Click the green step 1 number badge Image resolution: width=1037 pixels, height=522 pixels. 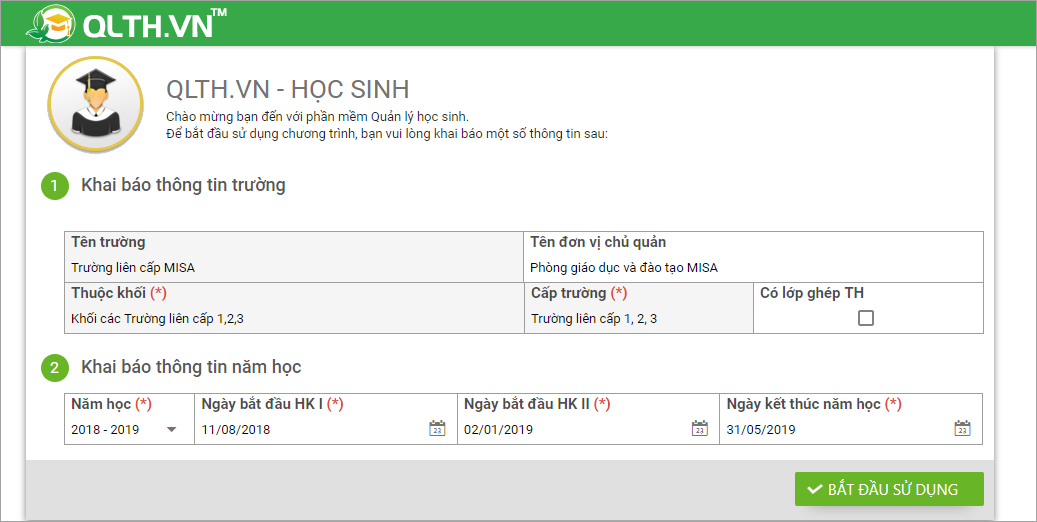click(x=54, y=186)
